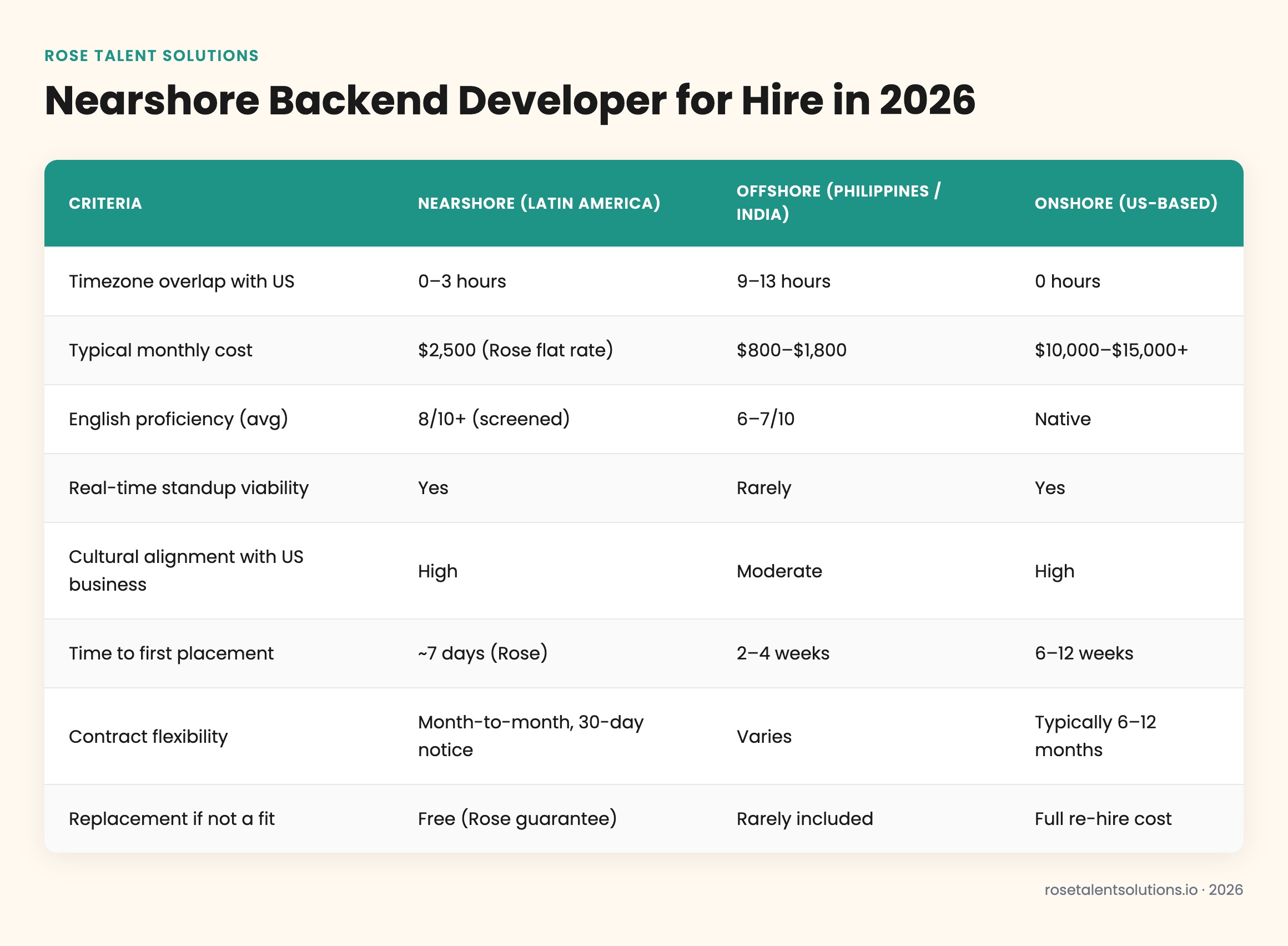Viewport: 1288px width, 946px height.
Task: Select the '$2,500 (Rose flat rate)' cell
Action: 515,350
